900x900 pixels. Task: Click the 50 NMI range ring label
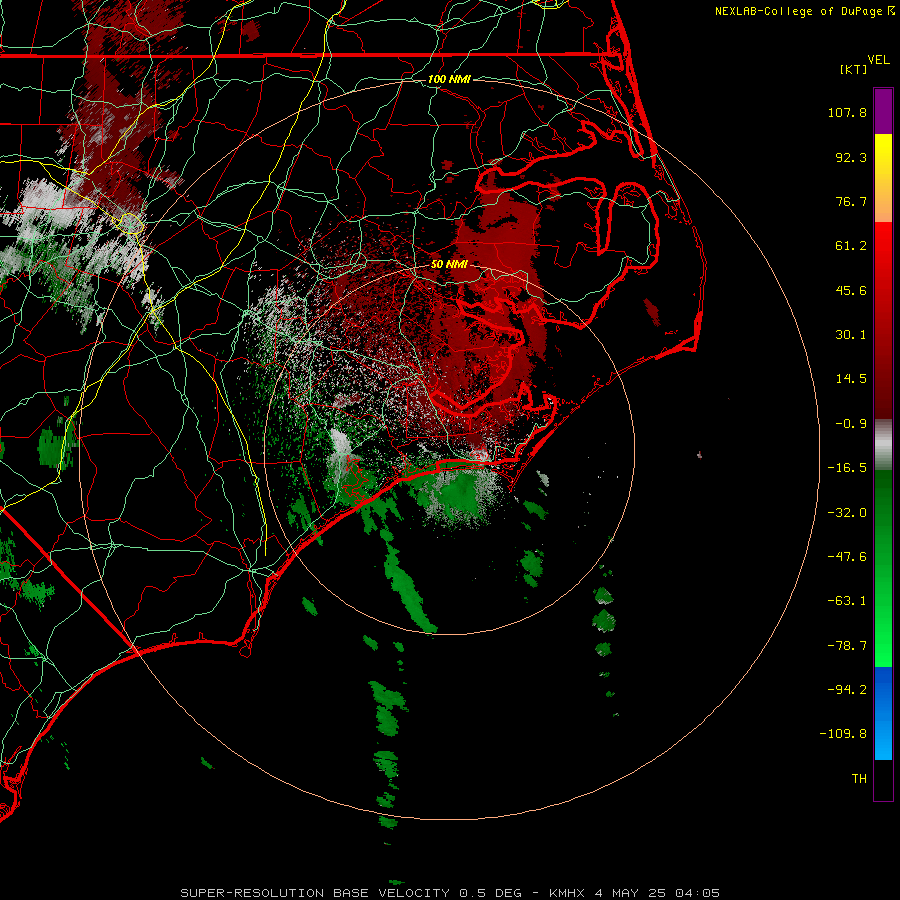pos(449,265)
